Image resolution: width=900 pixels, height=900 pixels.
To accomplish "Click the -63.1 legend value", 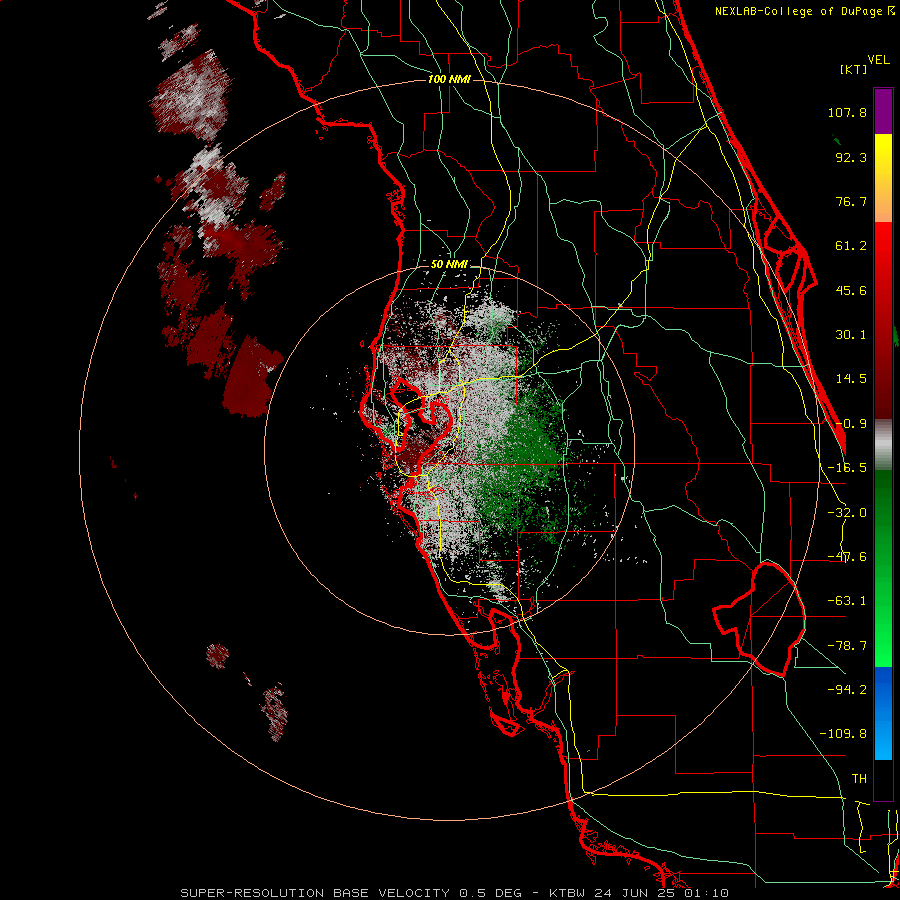I will point(847,601).
